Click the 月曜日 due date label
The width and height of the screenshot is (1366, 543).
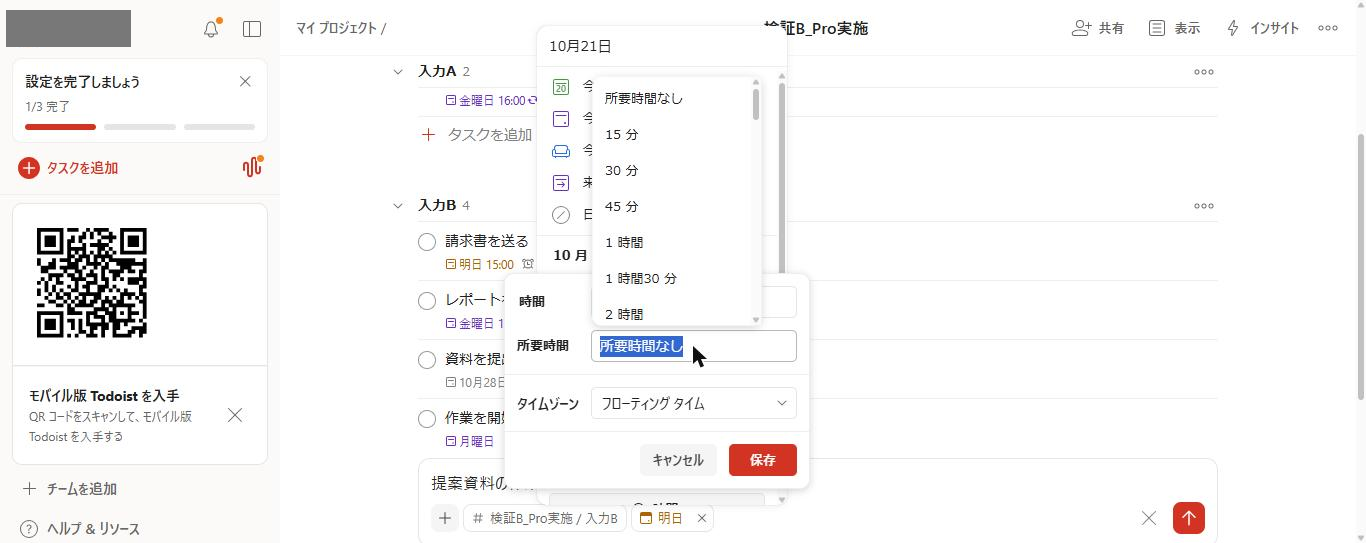tap(470, 441)
